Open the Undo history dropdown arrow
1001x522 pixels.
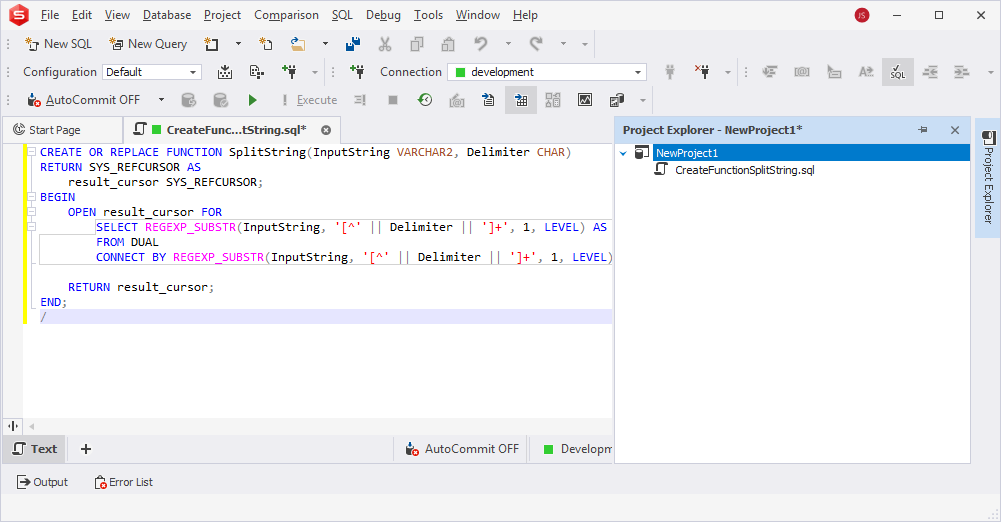pos(508,44)
